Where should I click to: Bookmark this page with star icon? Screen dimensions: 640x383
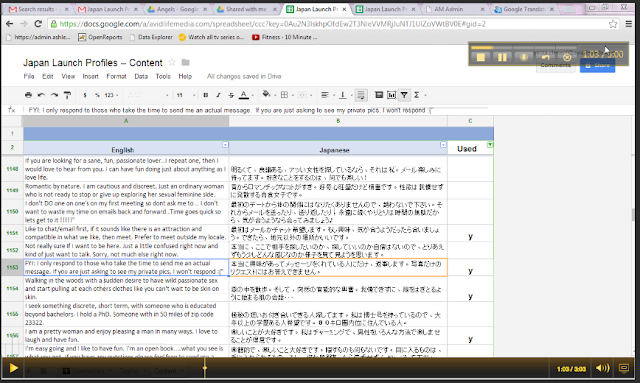tap(613, 24)
